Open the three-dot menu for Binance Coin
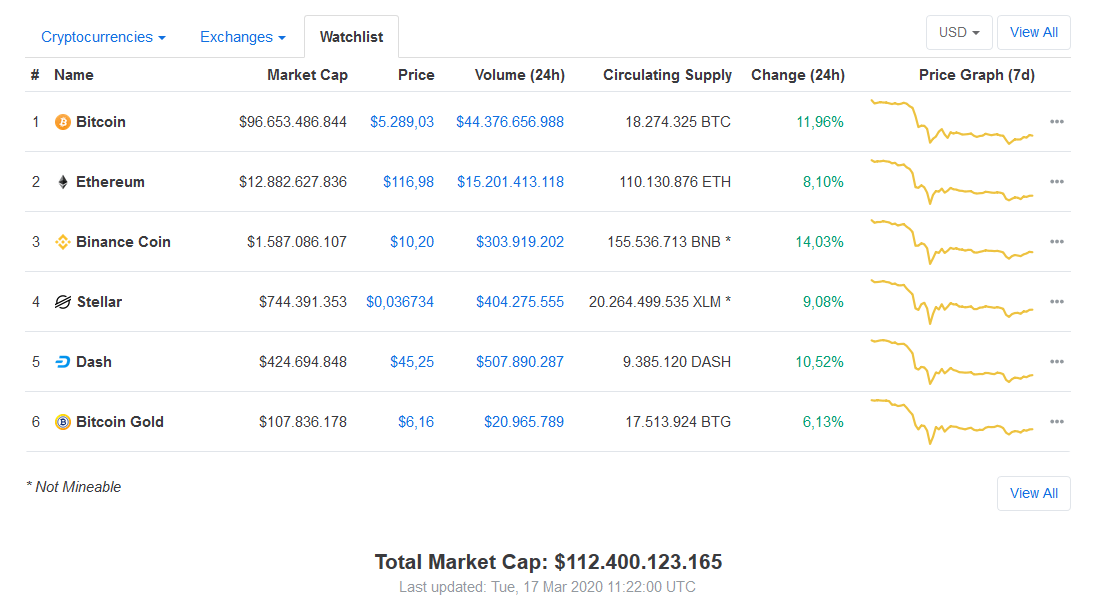This screenshot has width=1107, height=606. point(1056,242)
